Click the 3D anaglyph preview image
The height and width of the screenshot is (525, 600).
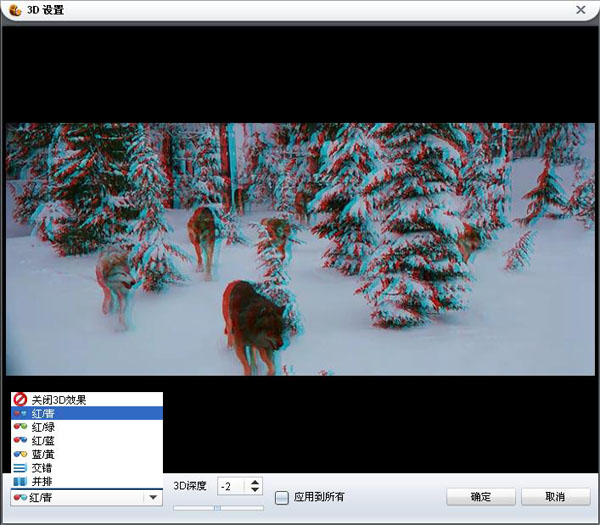coord(300,249)
